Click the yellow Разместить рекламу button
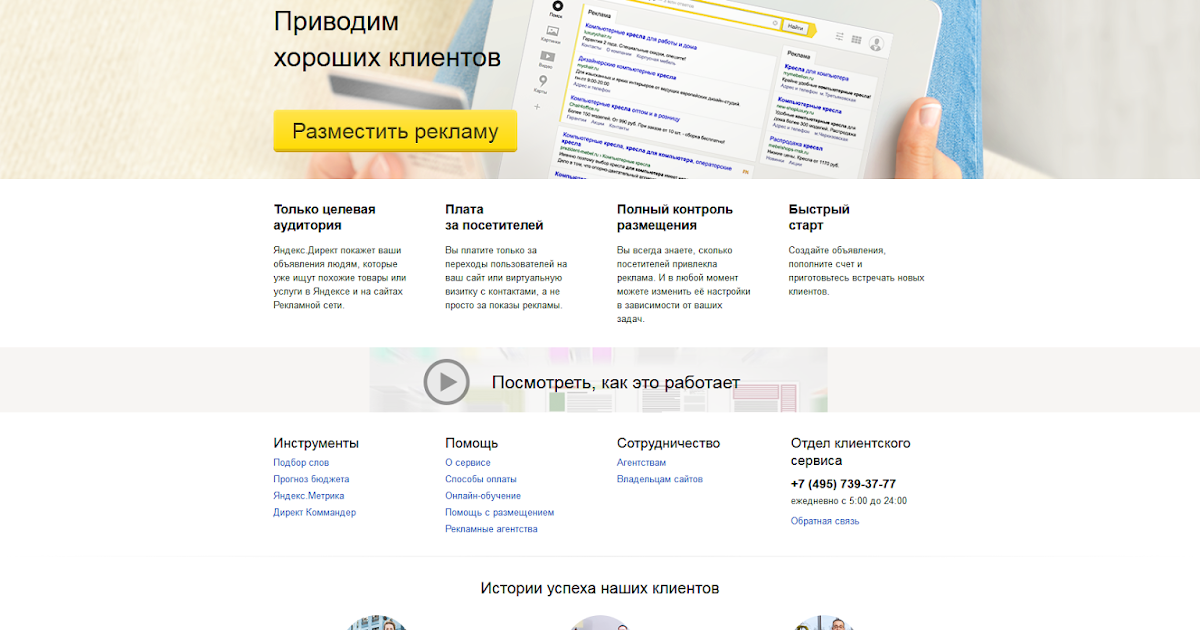The height and width of the screenshot is (630, 1200). coord(395,131)
